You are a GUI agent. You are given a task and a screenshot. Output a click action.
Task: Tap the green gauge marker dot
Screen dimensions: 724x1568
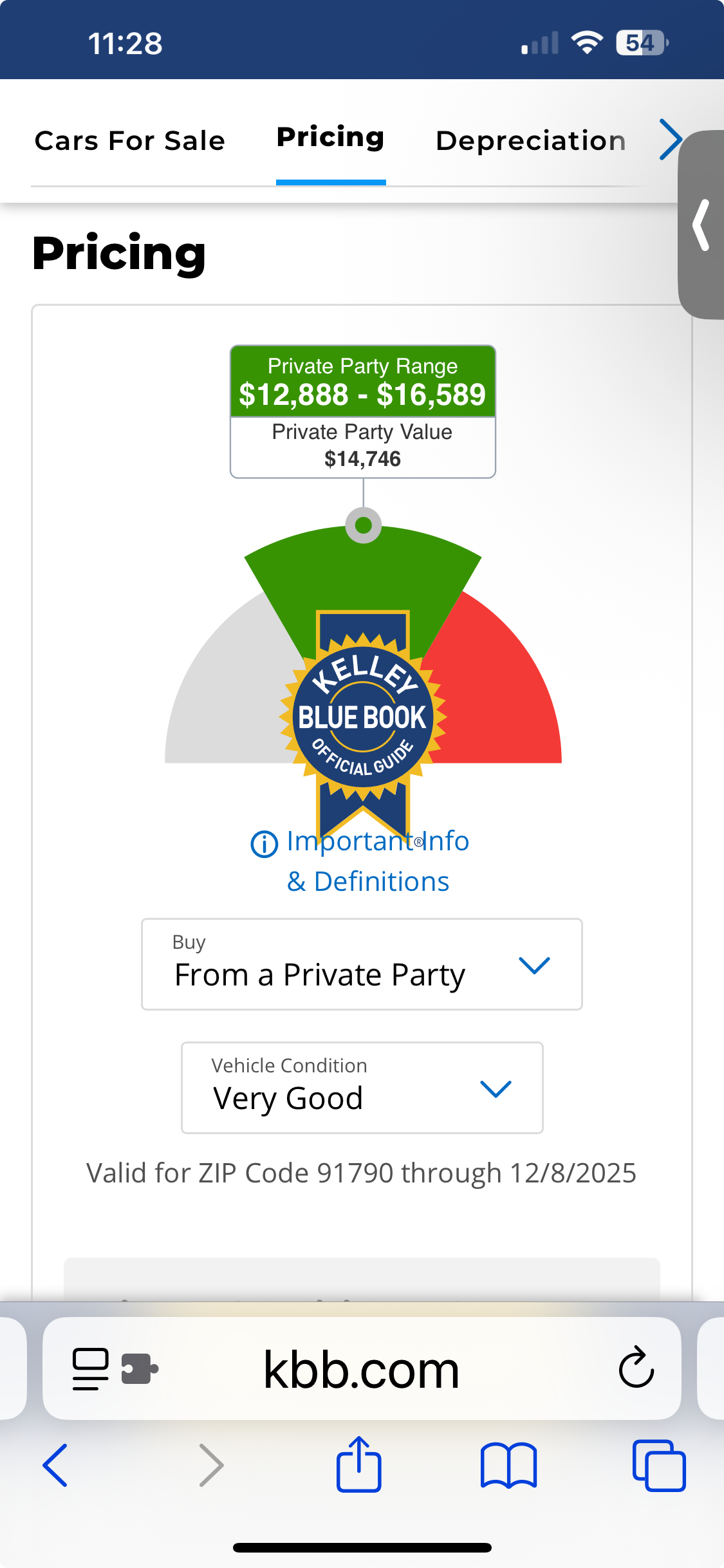click(364, 525)
